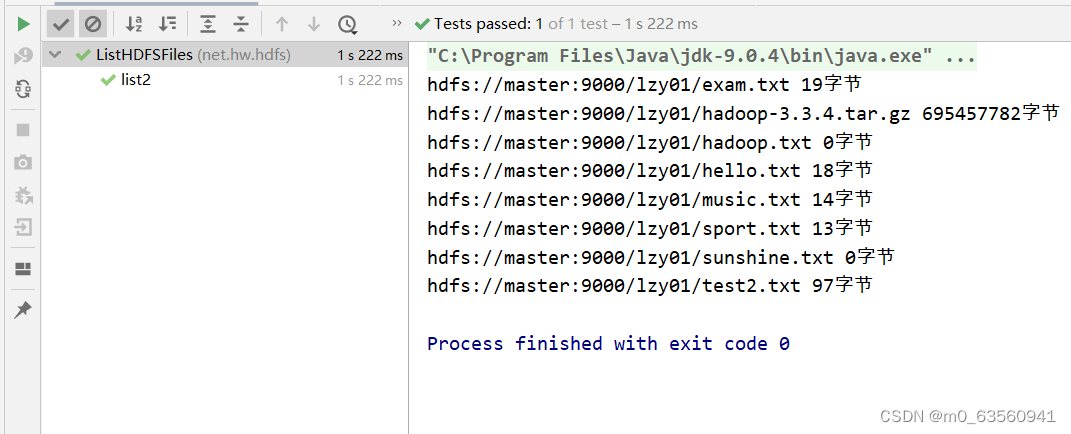Click the double chevron more toolbar button
The image size is (1071, 434).
coord(397,23)
